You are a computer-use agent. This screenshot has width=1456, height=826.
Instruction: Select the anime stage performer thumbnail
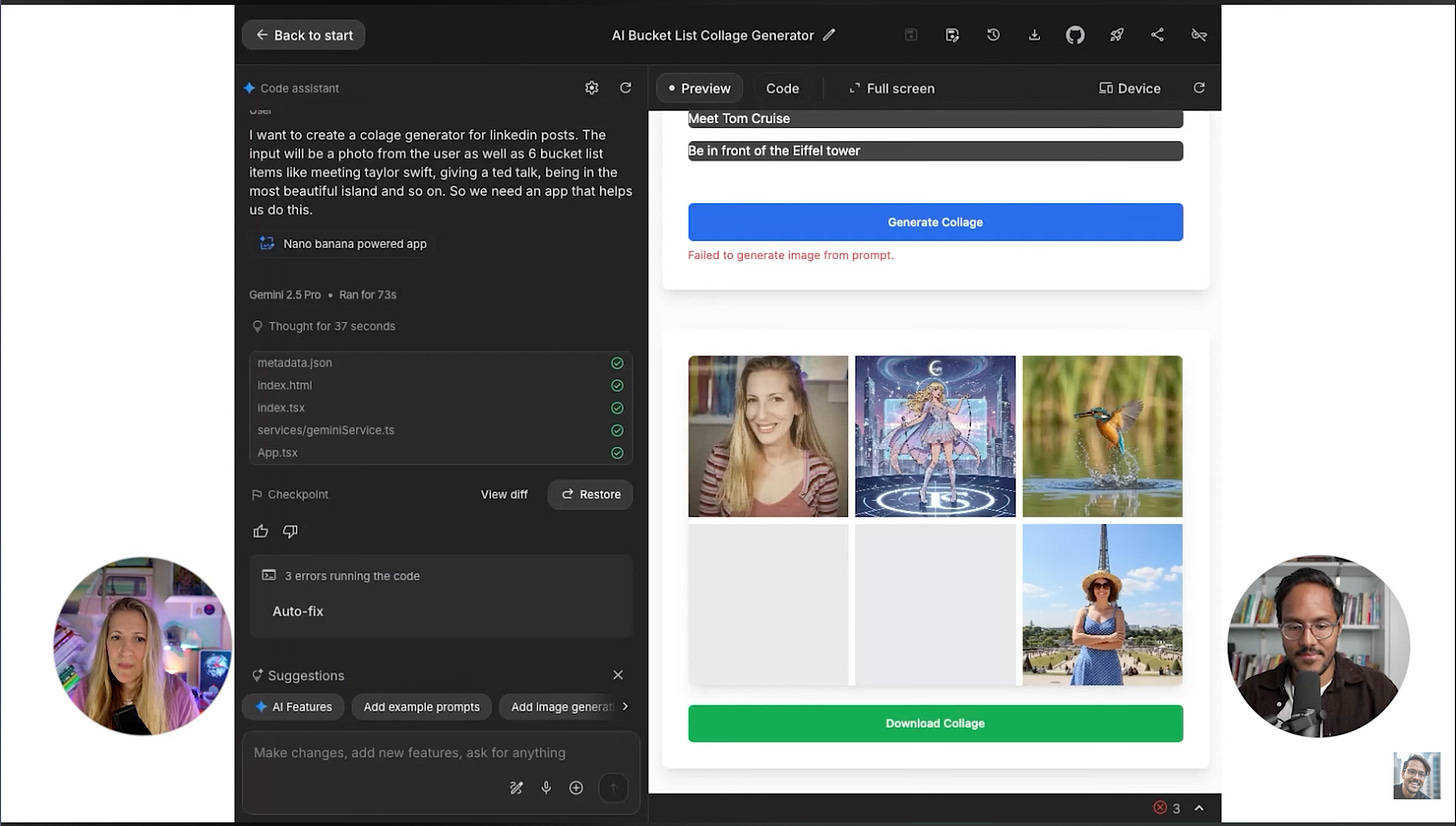(935, 436)
